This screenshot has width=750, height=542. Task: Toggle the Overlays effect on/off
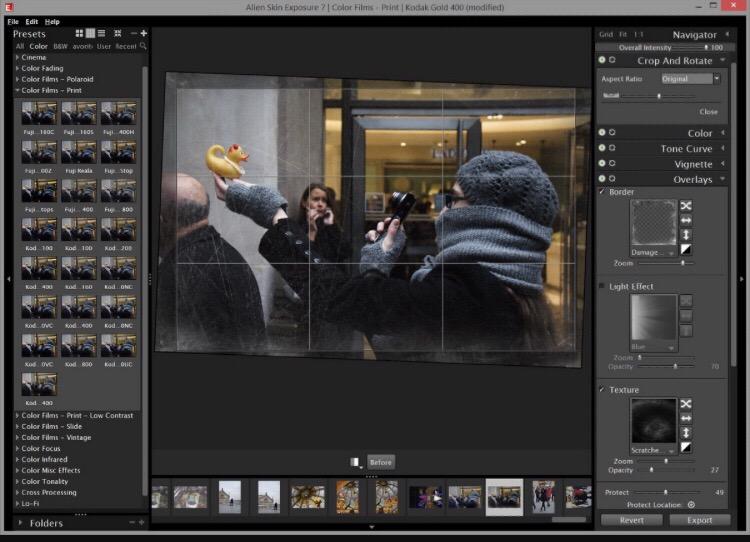[x=602, y=178]
